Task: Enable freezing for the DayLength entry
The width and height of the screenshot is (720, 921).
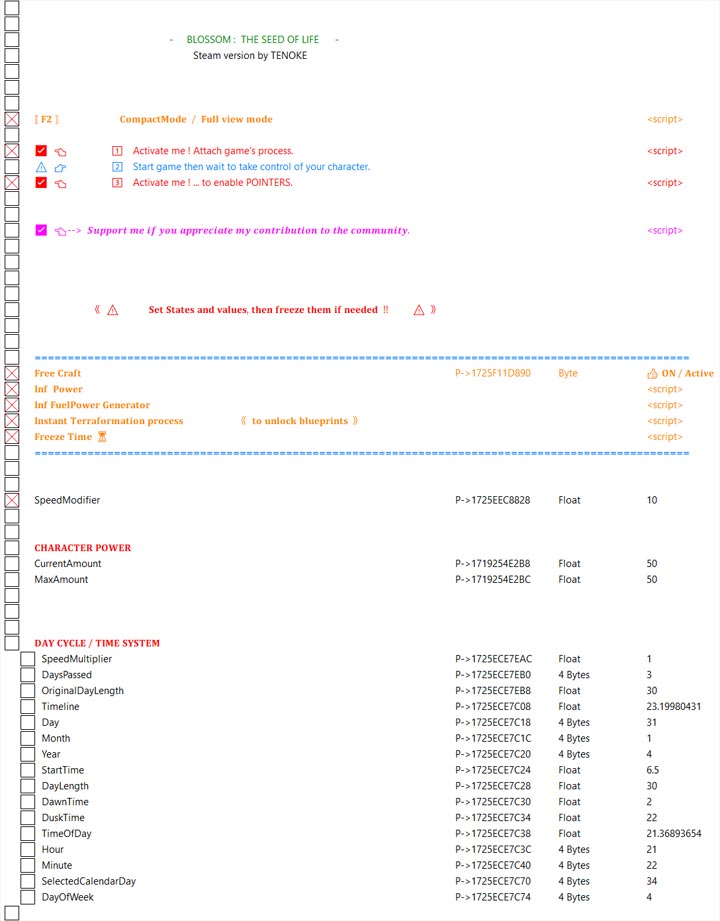Action: pyautogui.click(x=28, y=786)
